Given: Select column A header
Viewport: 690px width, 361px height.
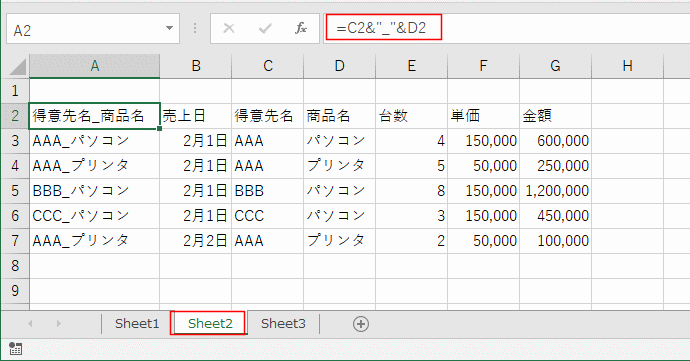Looking at the screenshot, I should coord(95,66).
